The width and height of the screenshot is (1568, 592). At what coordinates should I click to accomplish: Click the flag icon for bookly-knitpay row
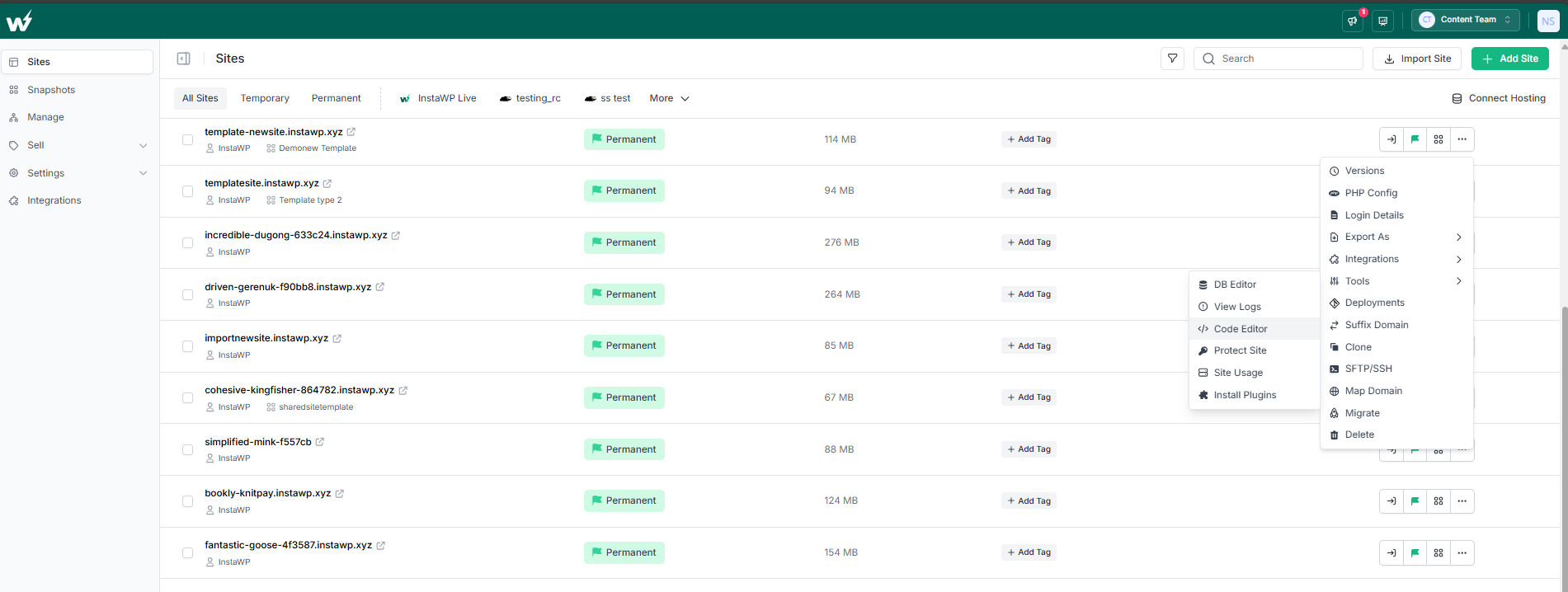[x=1415, y=500]
